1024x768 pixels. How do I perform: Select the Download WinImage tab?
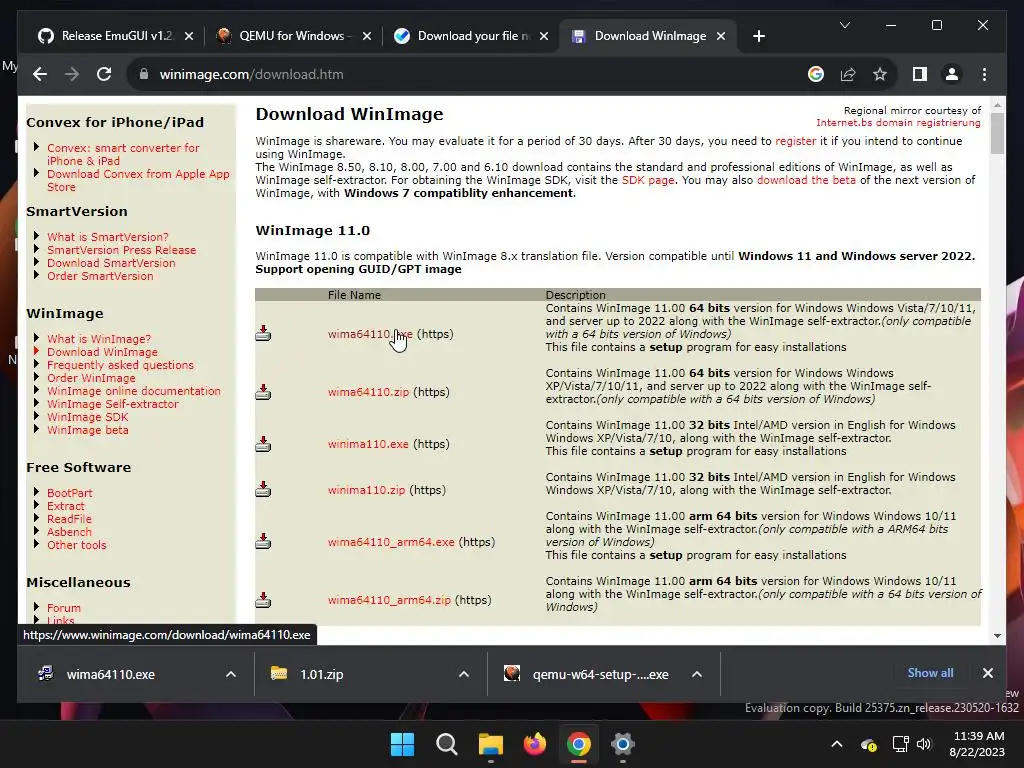click(x=647, y=36)
